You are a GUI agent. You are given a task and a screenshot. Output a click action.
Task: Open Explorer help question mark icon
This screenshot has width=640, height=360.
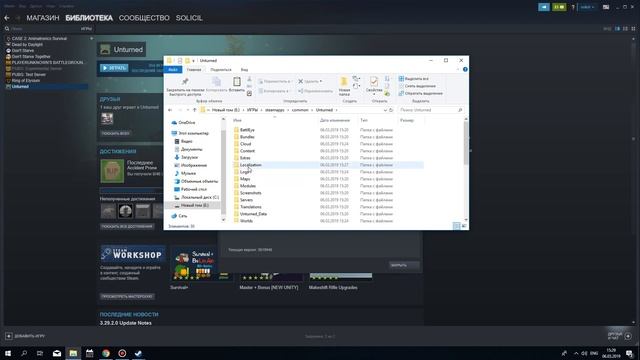[x=465, y=69]
